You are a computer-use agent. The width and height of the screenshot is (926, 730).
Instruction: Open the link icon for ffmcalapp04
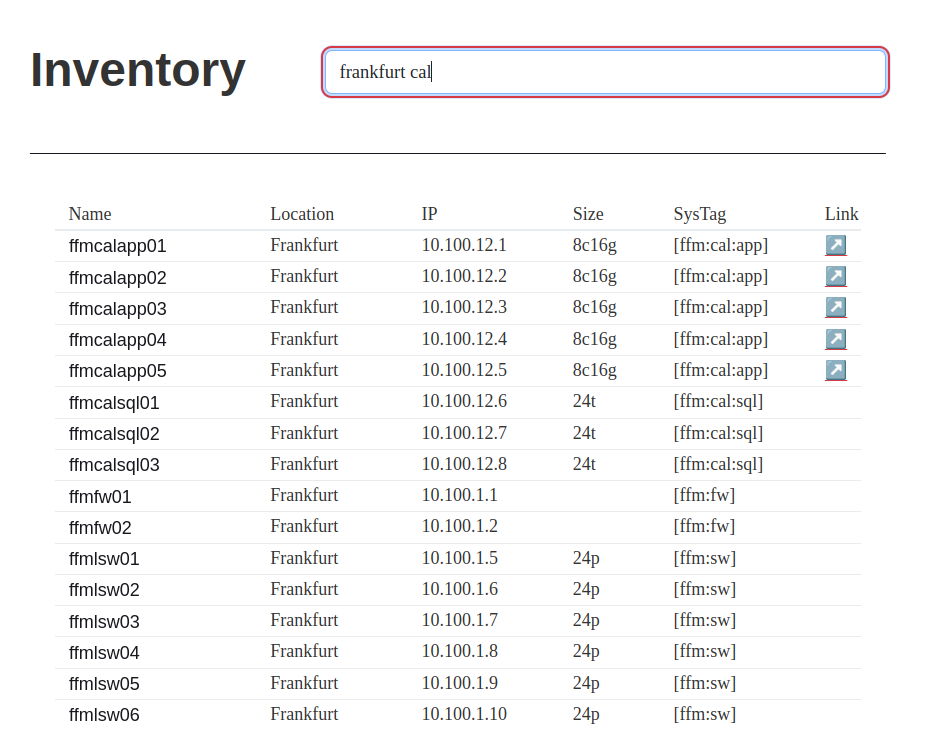835,339
